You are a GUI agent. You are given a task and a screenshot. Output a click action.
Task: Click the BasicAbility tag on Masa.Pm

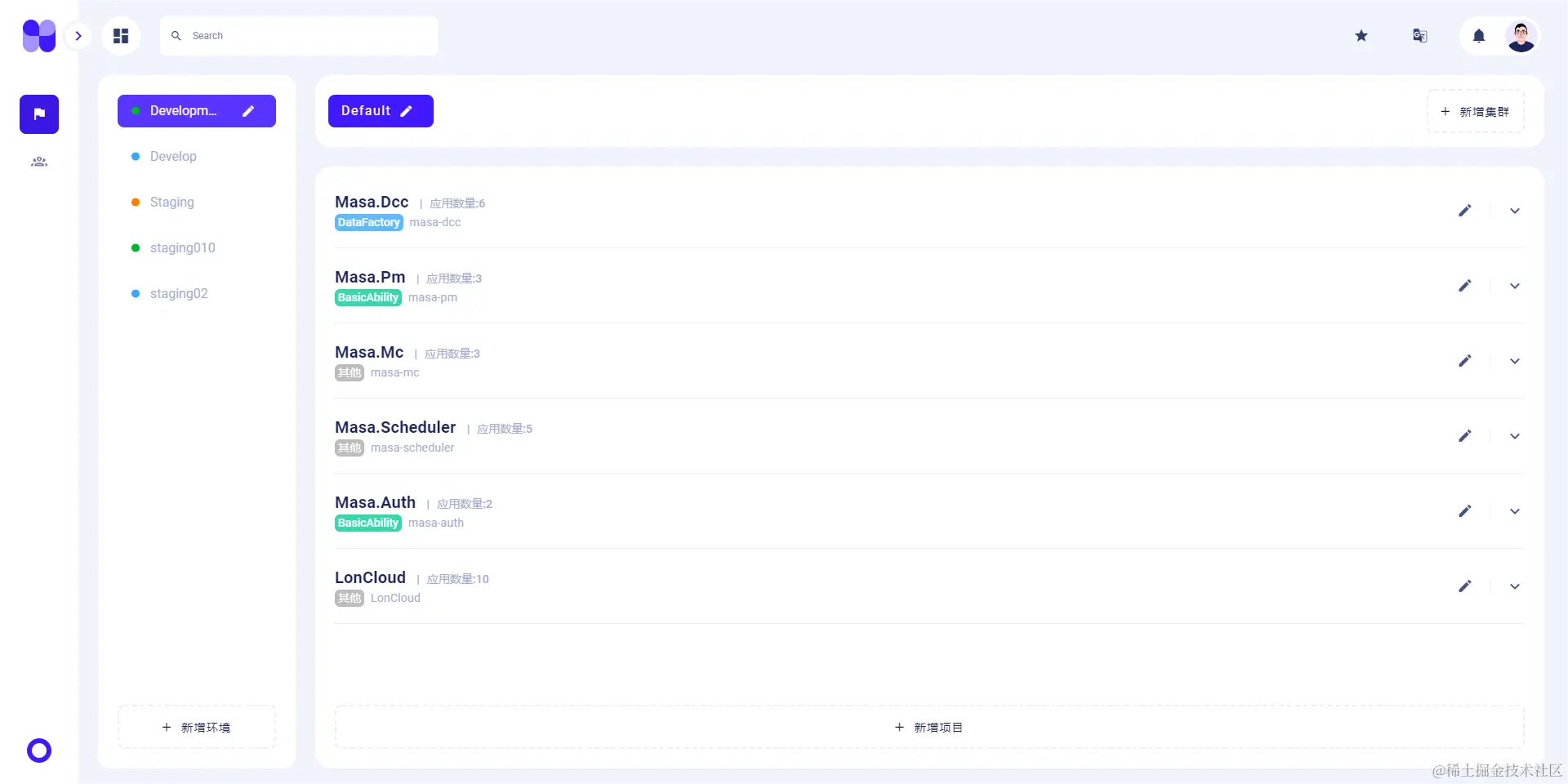[368, 297]
